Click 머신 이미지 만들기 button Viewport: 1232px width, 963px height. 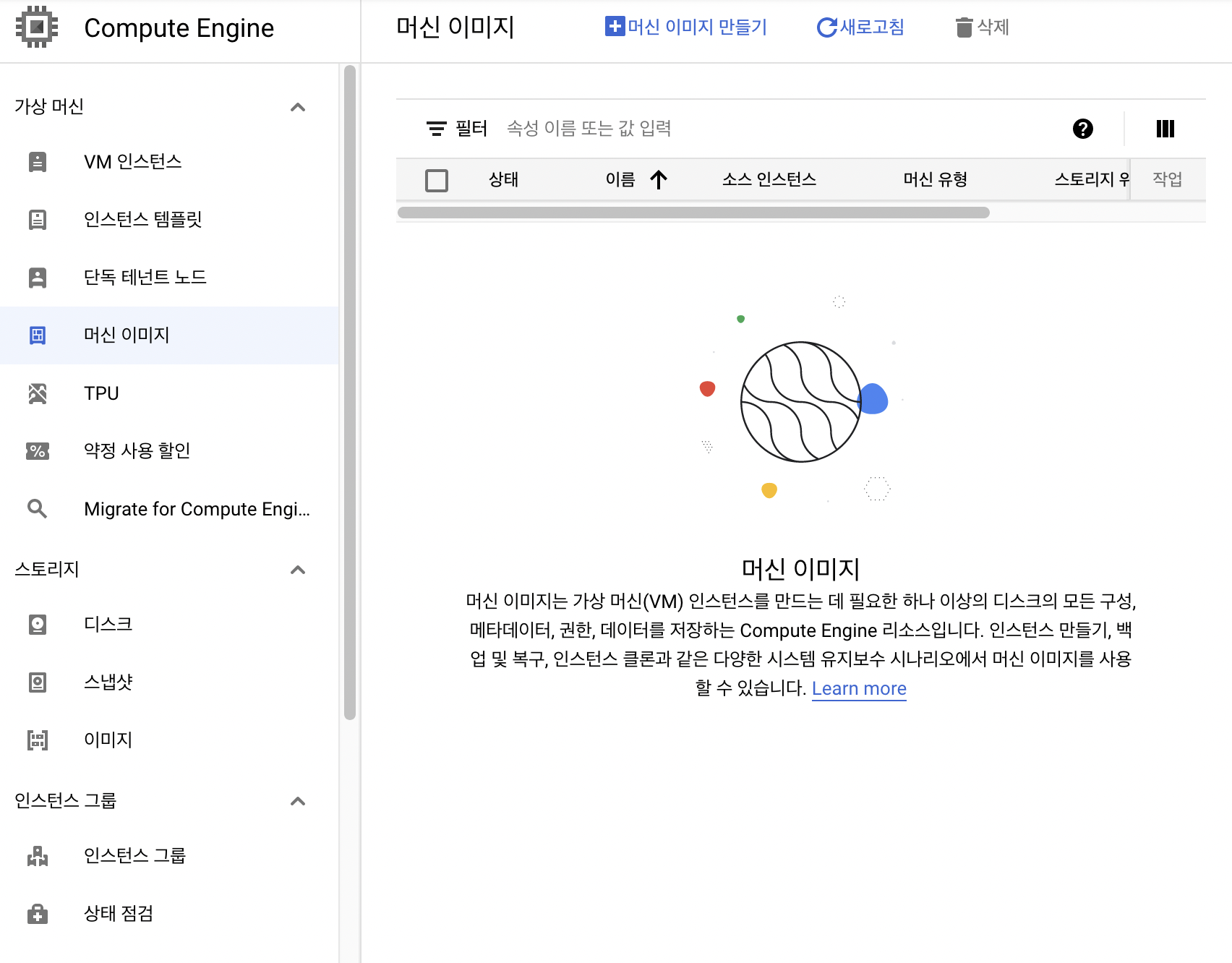[686, 27]
